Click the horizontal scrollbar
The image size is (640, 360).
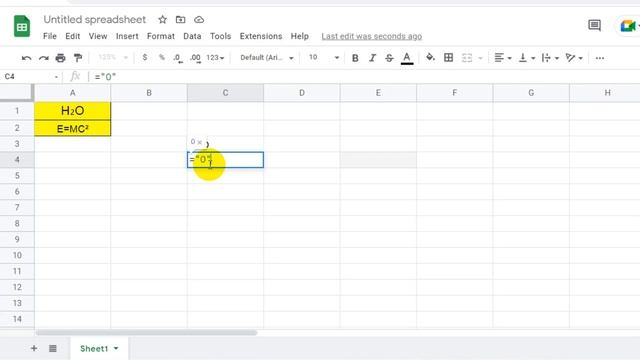pyautogui.click(x=146, y=333)
